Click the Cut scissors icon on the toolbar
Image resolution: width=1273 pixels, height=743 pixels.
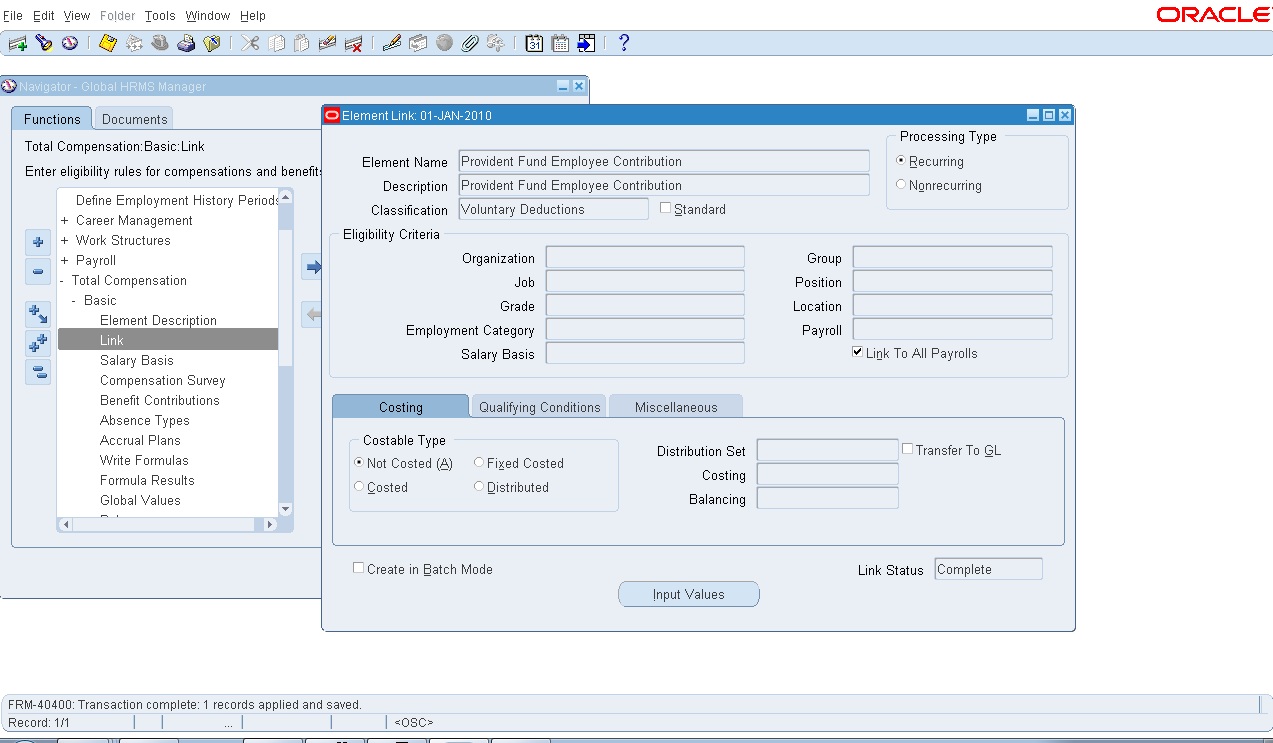point(250,42)
